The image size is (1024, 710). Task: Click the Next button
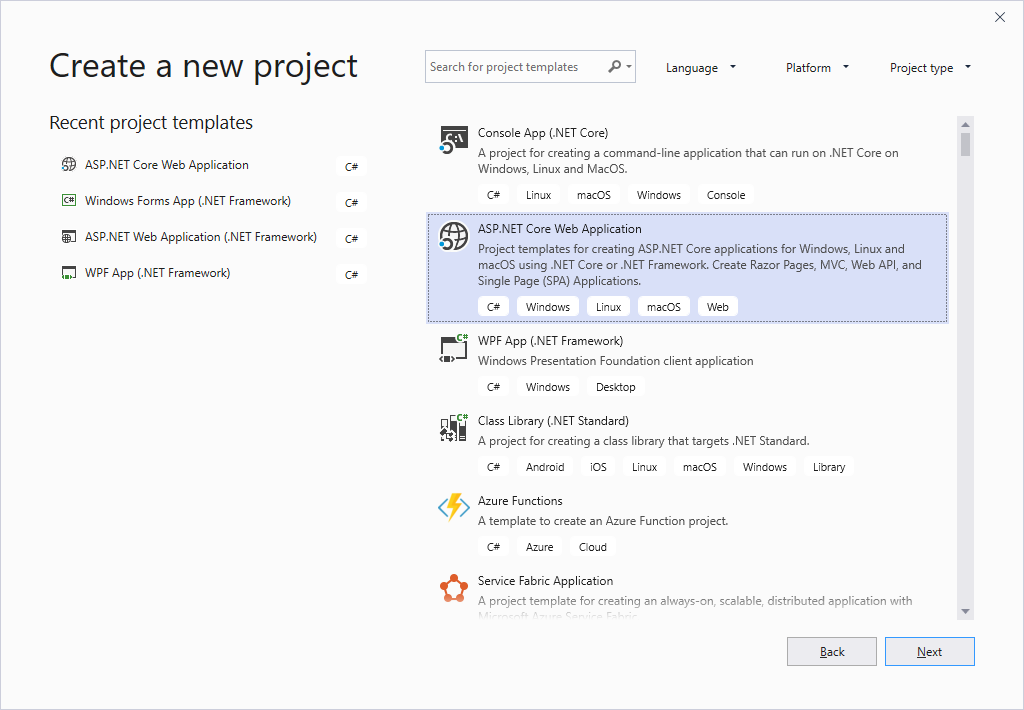pyautogui.click(x=929, y=651)
